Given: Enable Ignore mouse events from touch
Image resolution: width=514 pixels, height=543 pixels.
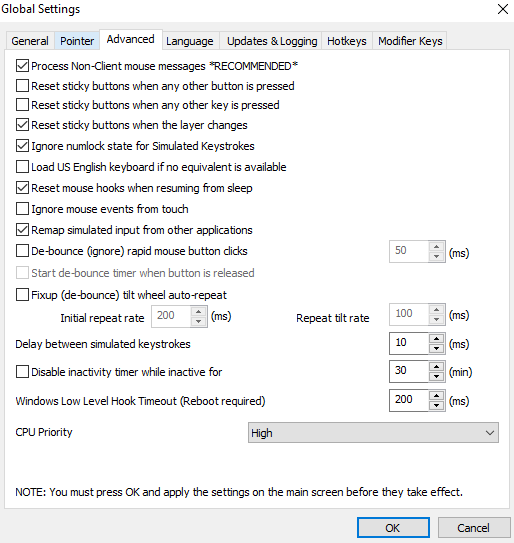Looking at the screenshot, I should click(x=23, y=209).
